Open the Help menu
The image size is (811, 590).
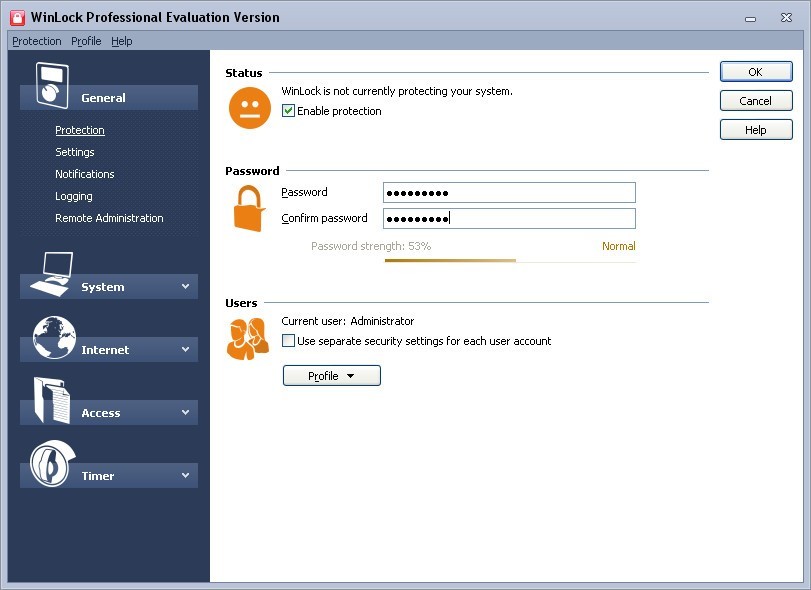[x=122, y=41]
